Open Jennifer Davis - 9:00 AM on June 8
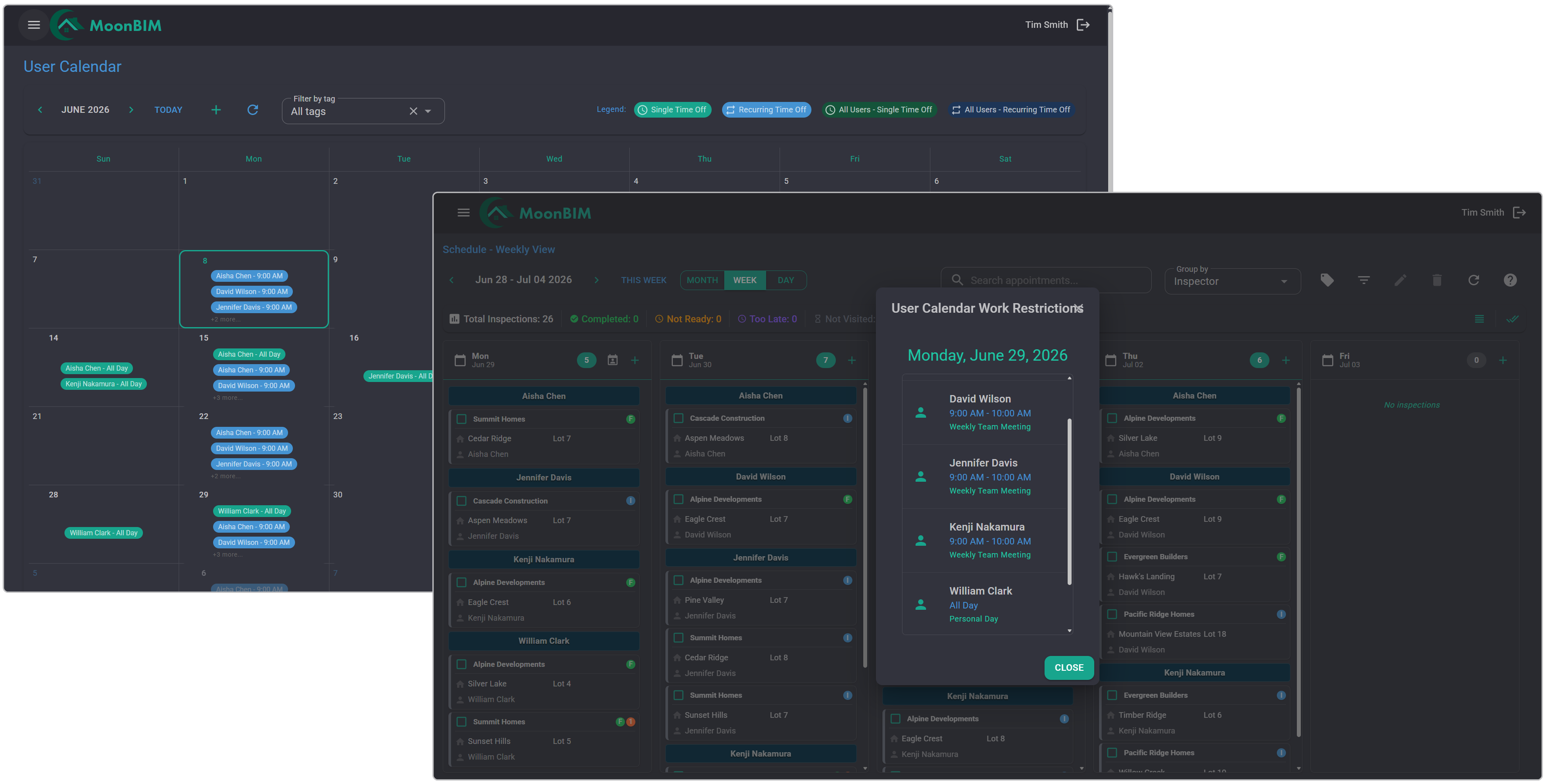 pos(254,308)
